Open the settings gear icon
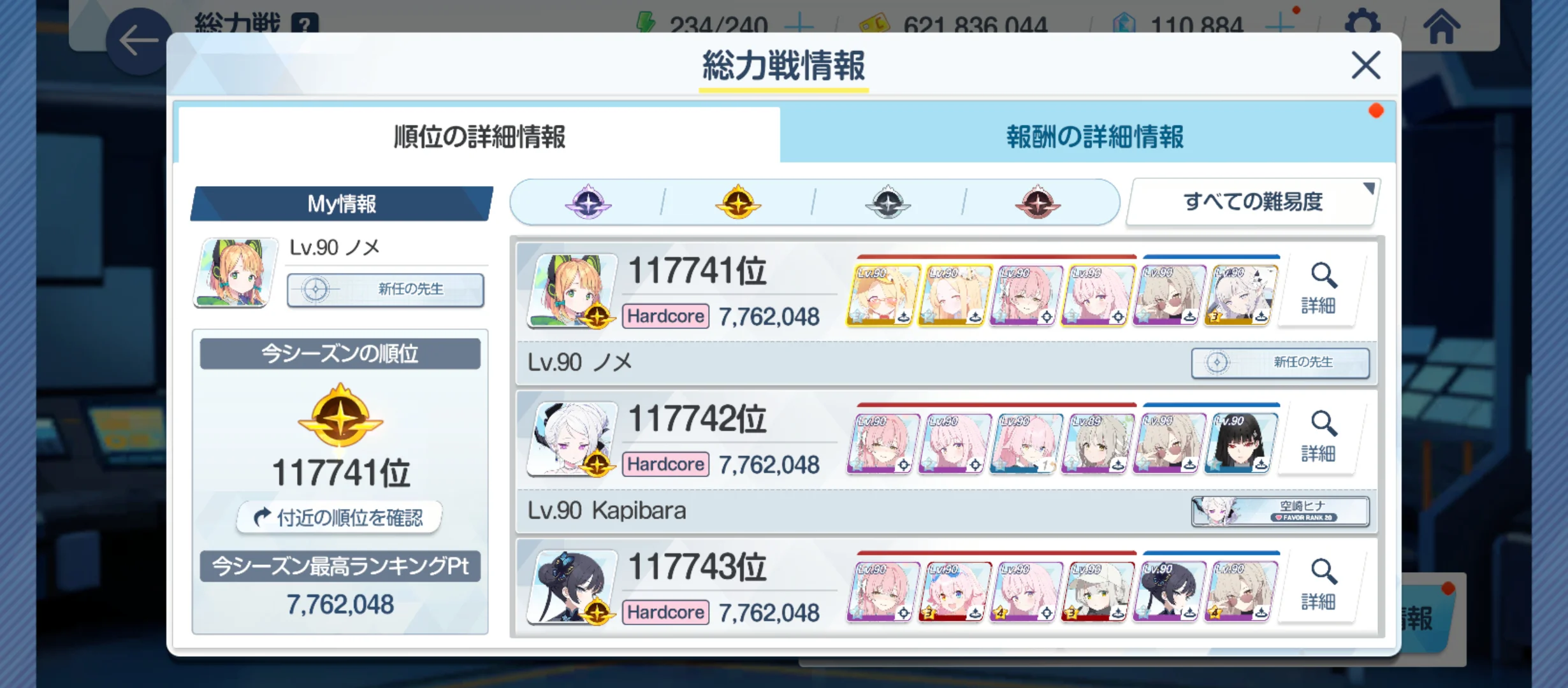Image resolution: width=1568 pixels, height=688 pixels. (1362, 25)
